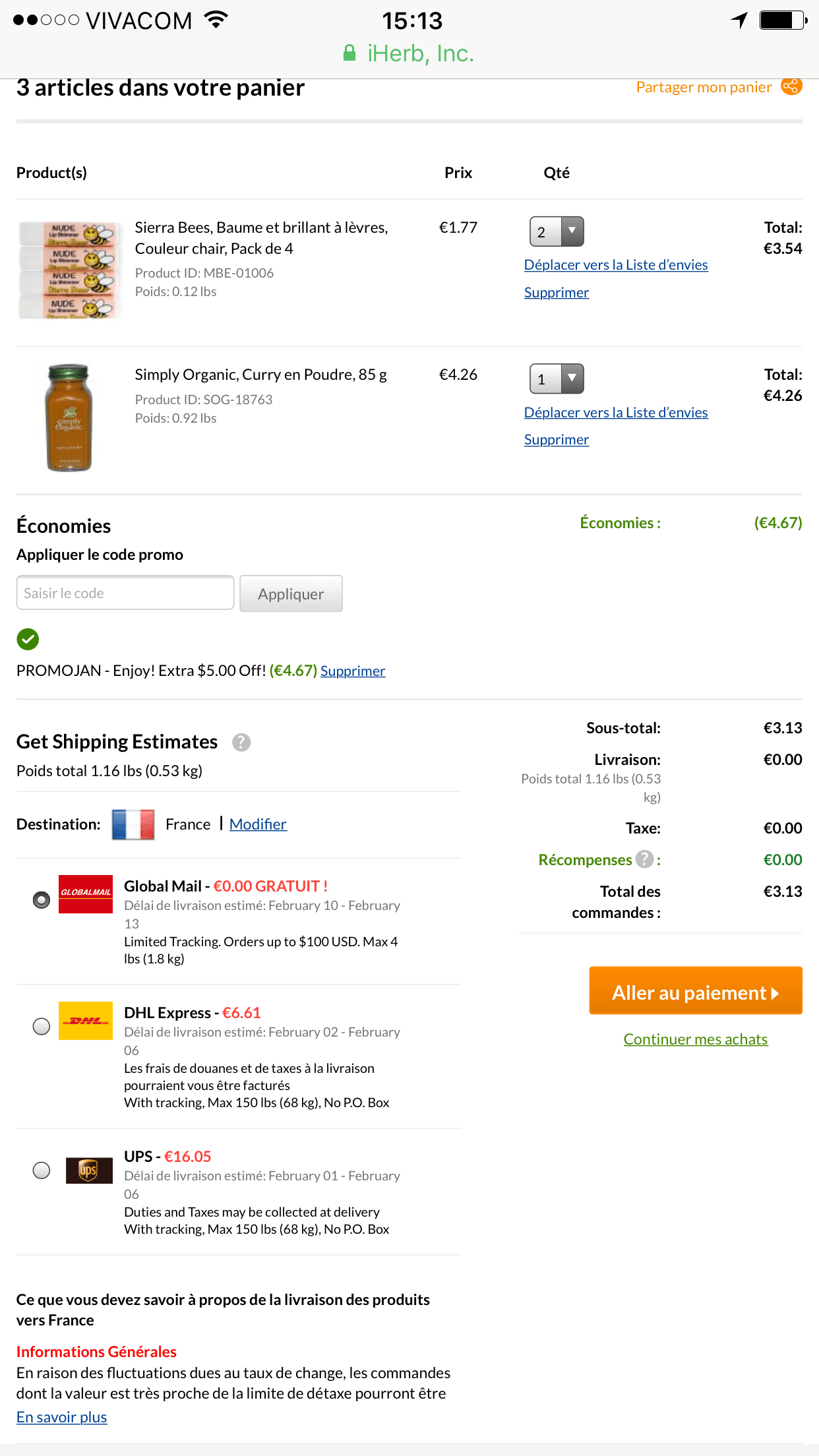The width and height of the screenshot is (819, 1456).
Task: Open quantity dropdown for Sierra Bees lip balm
Action: [557, 231]
